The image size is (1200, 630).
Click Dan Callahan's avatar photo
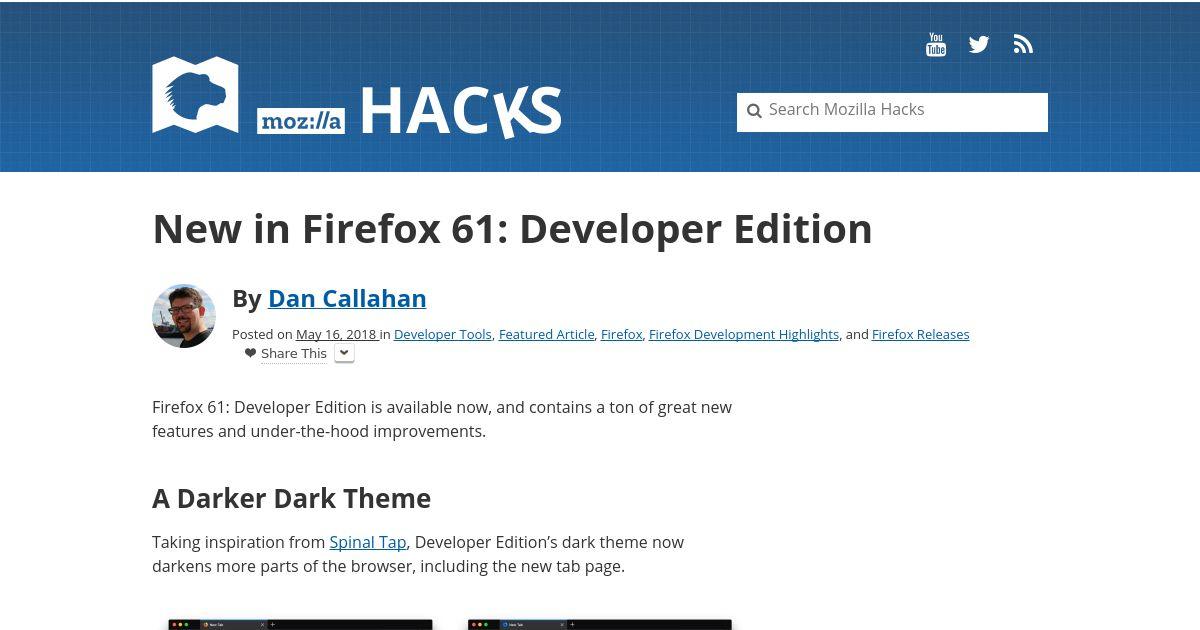point(184,316)
